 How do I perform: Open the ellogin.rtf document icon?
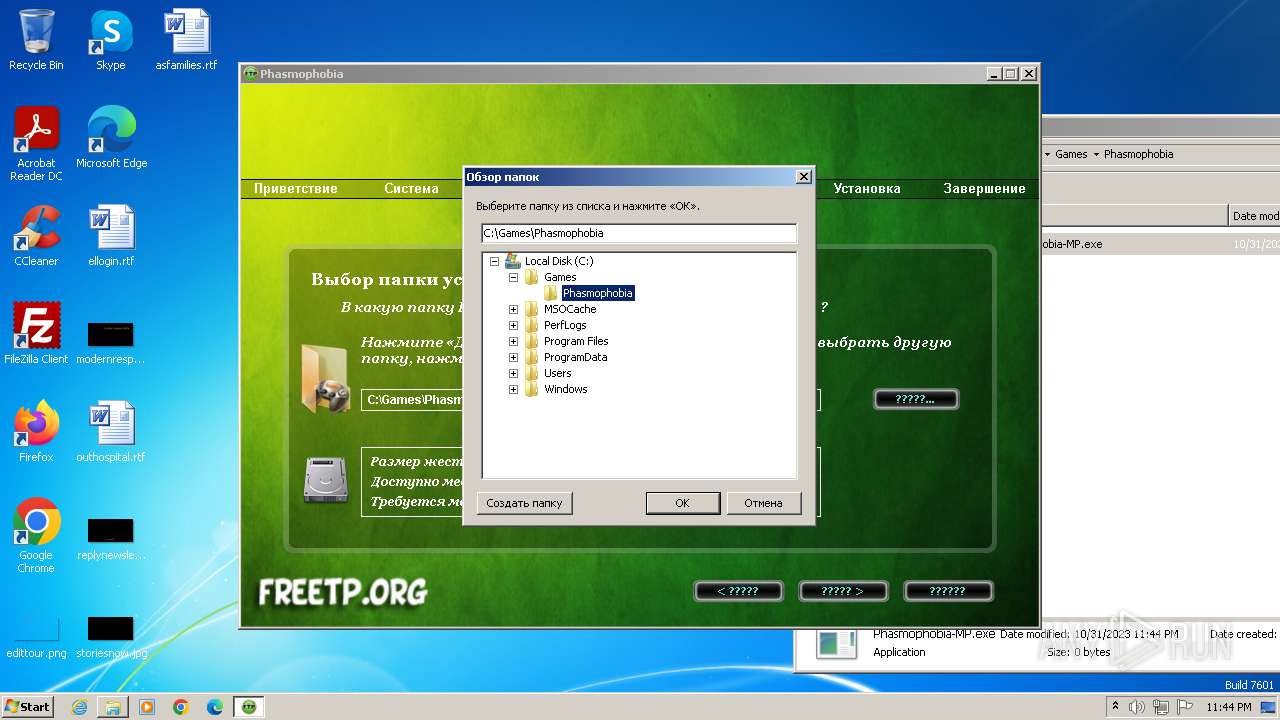(111, 236)
